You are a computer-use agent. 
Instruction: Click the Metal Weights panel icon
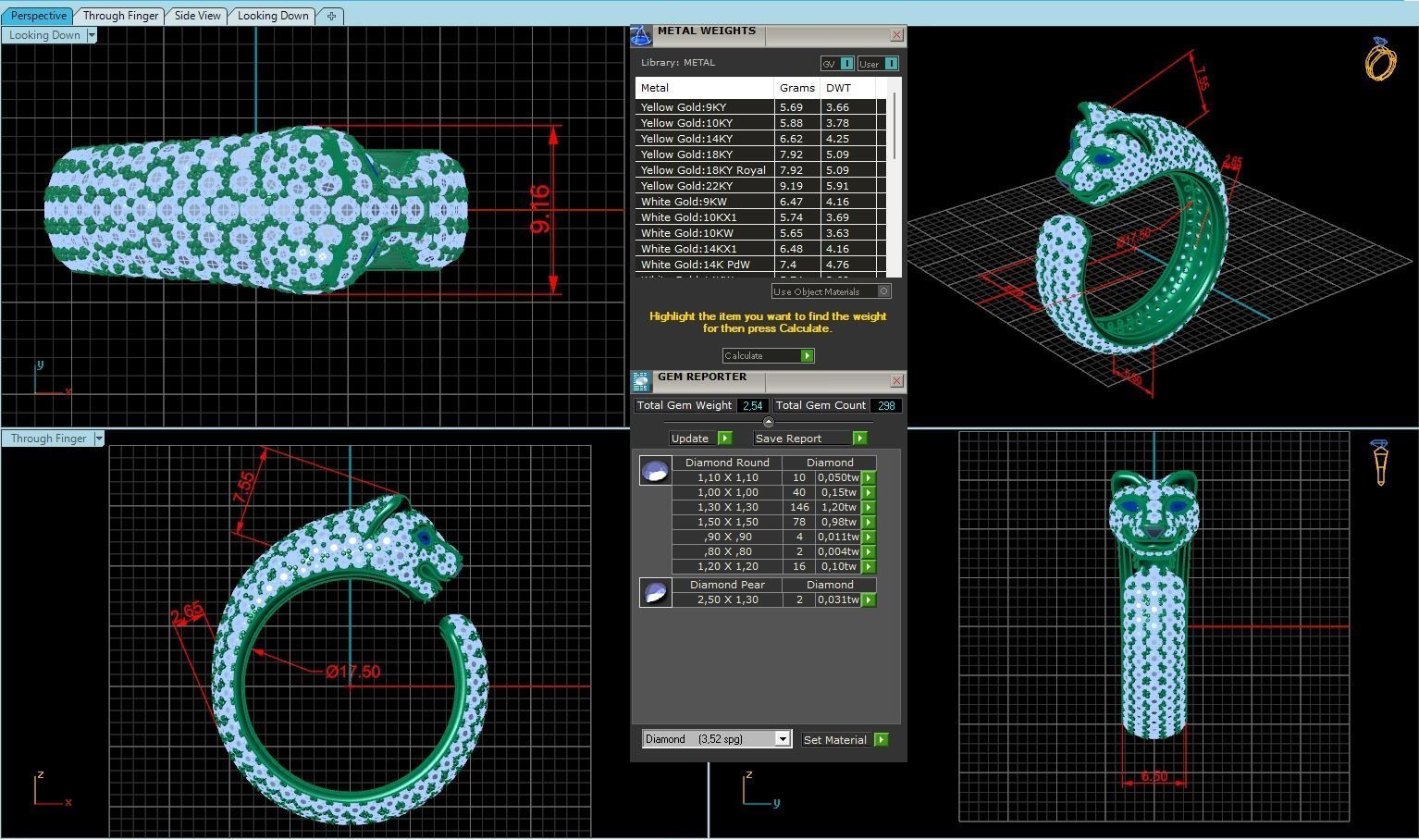641,36
